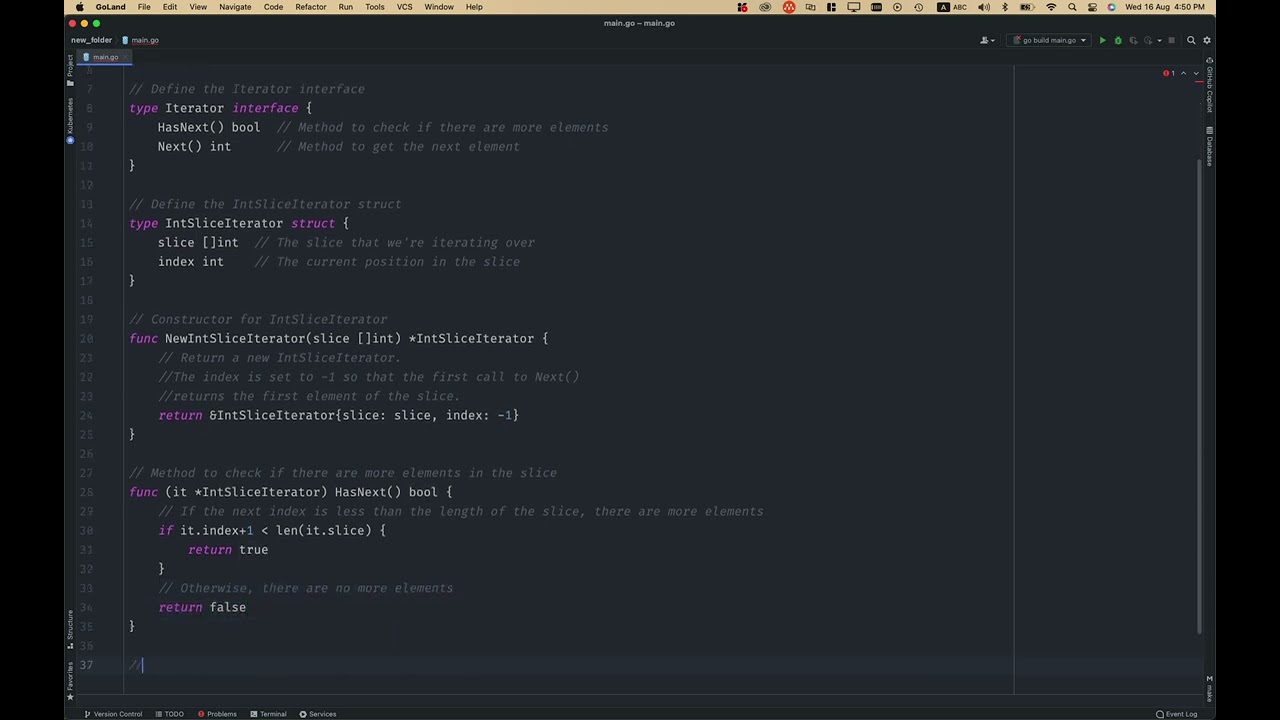Open the Event Log
This screenshot has height=720, width=1280.
pos(1176,714)
